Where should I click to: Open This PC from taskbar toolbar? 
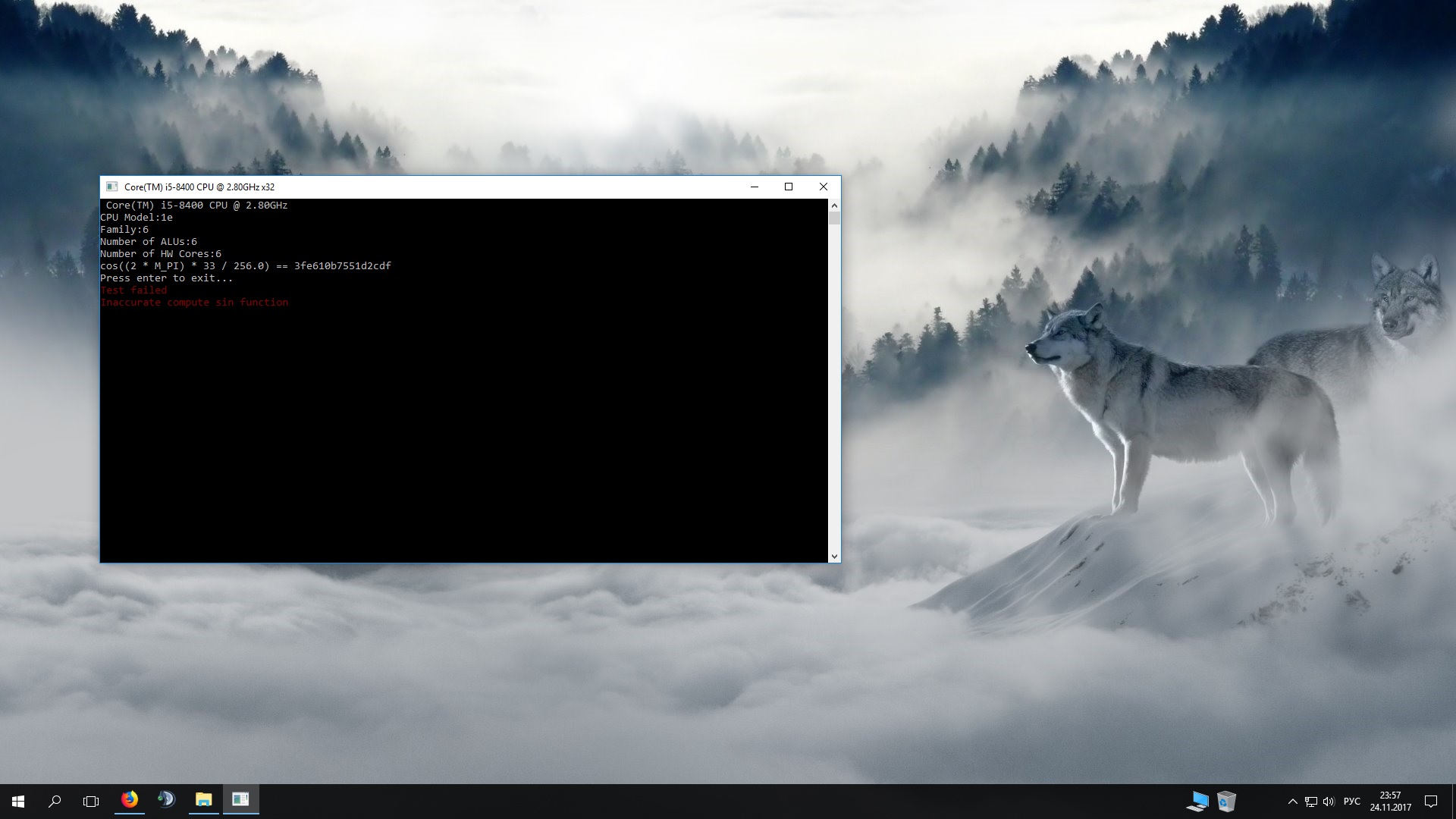(1197, 801)
